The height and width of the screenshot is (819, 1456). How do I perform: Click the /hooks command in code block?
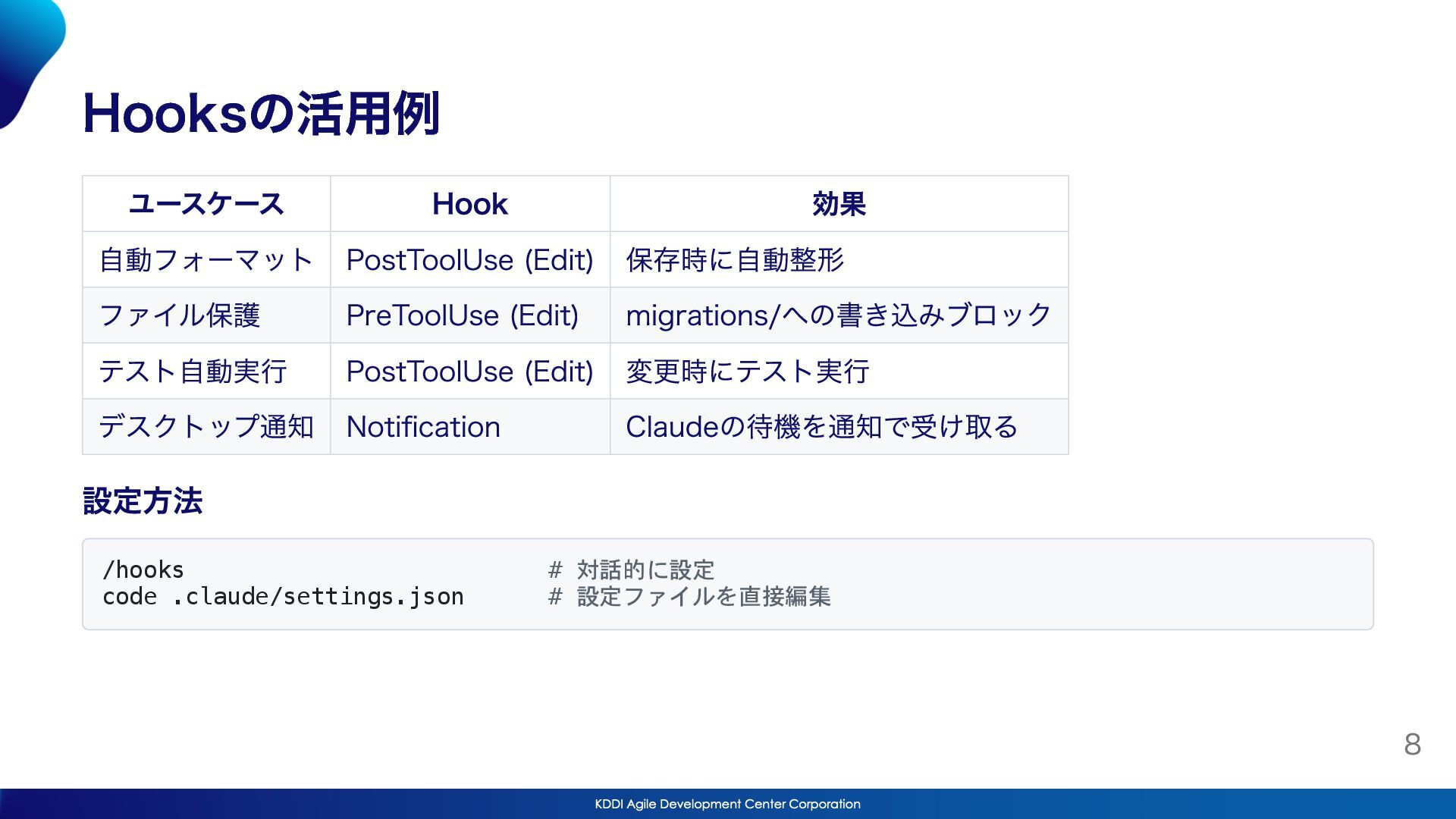[143, 570]
